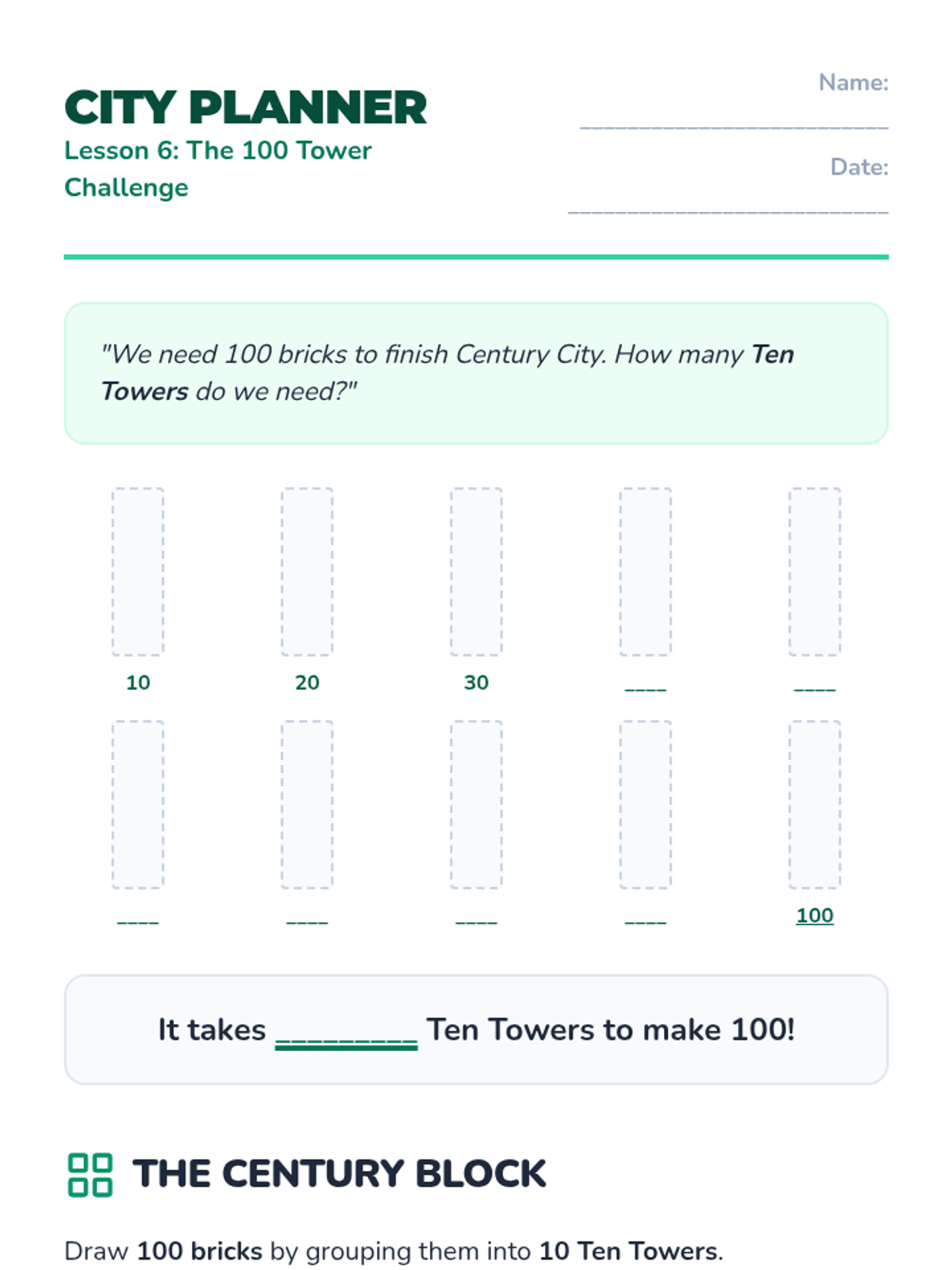
Task: Click the tower box labeled 30
Action: tap(476, 571)
